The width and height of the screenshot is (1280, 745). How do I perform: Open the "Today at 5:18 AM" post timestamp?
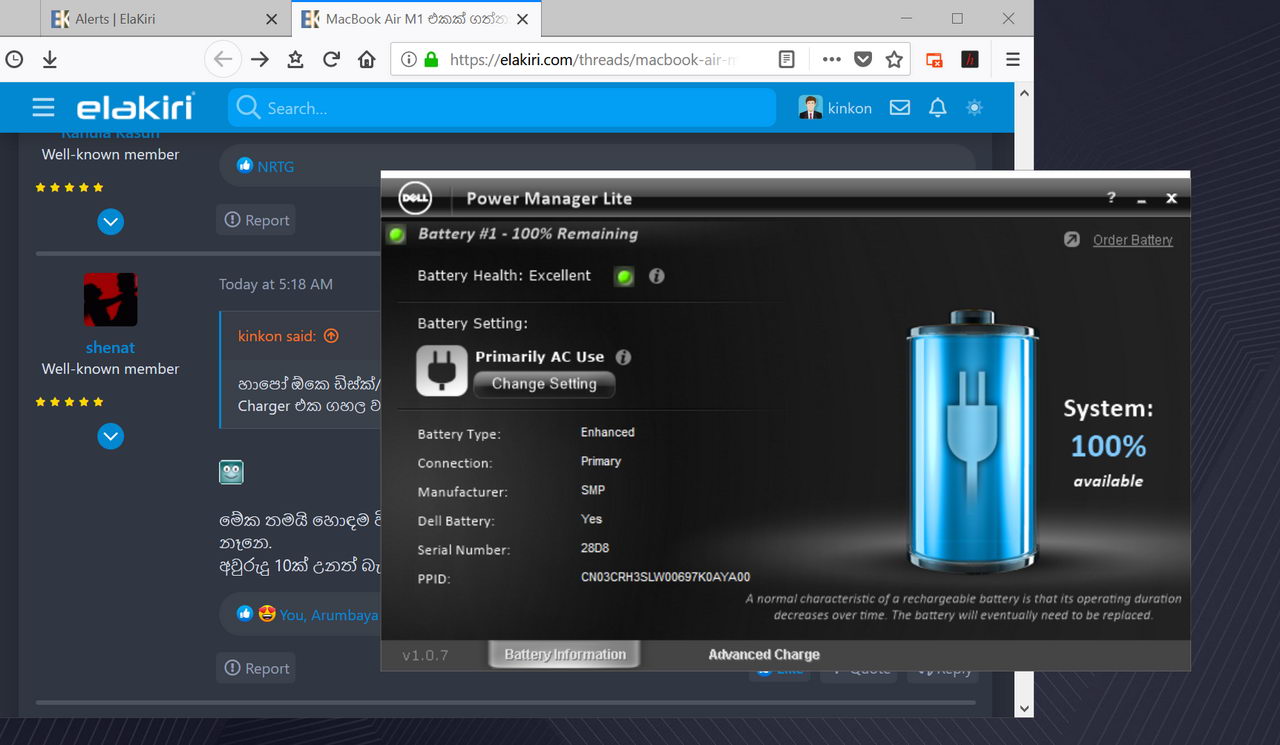tap(276, 284)
